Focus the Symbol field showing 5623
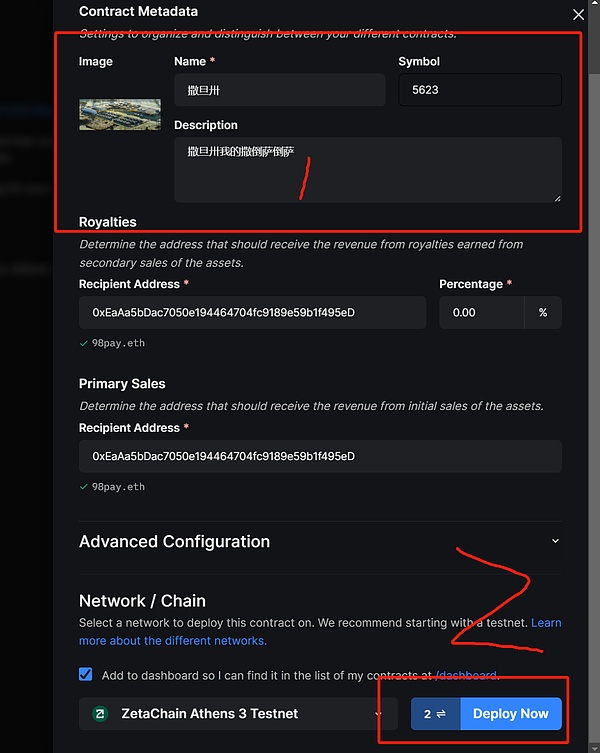The height and width of the screenshot is (753, 600). 480,90
